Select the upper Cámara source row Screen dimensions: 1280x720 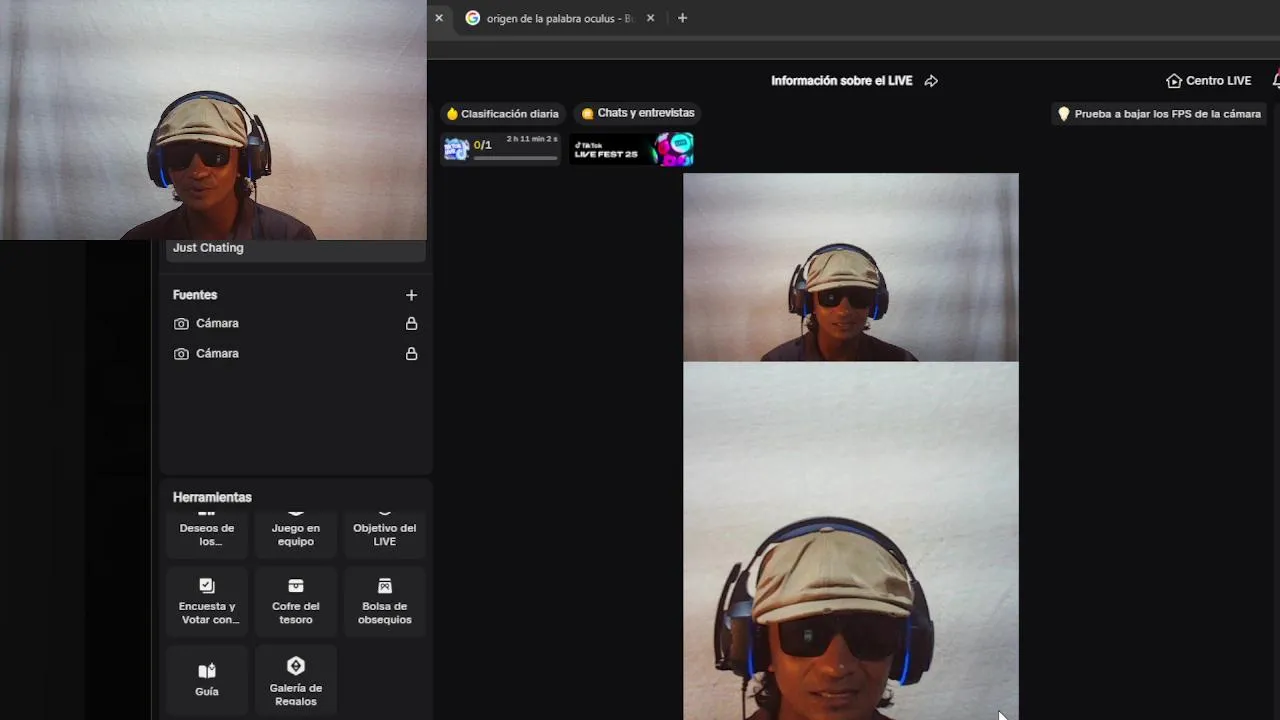295,324
